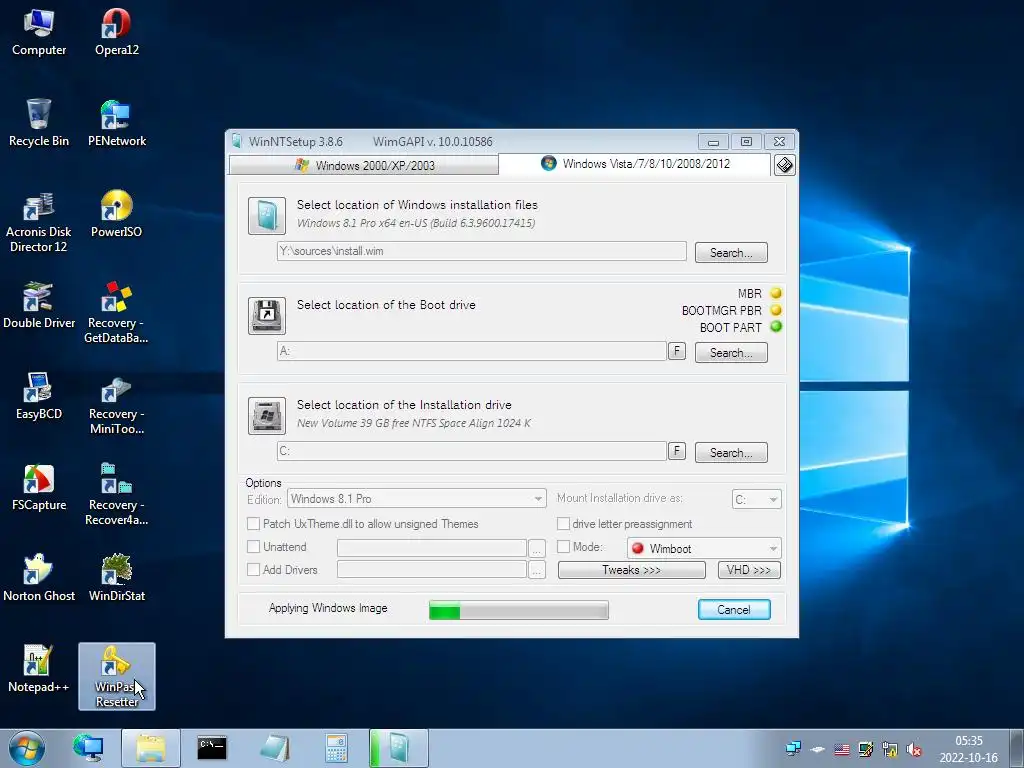Viewport: 1024px width, 768px height.
Task: Cancel applying the Windows image
Action: click(734, 609)
